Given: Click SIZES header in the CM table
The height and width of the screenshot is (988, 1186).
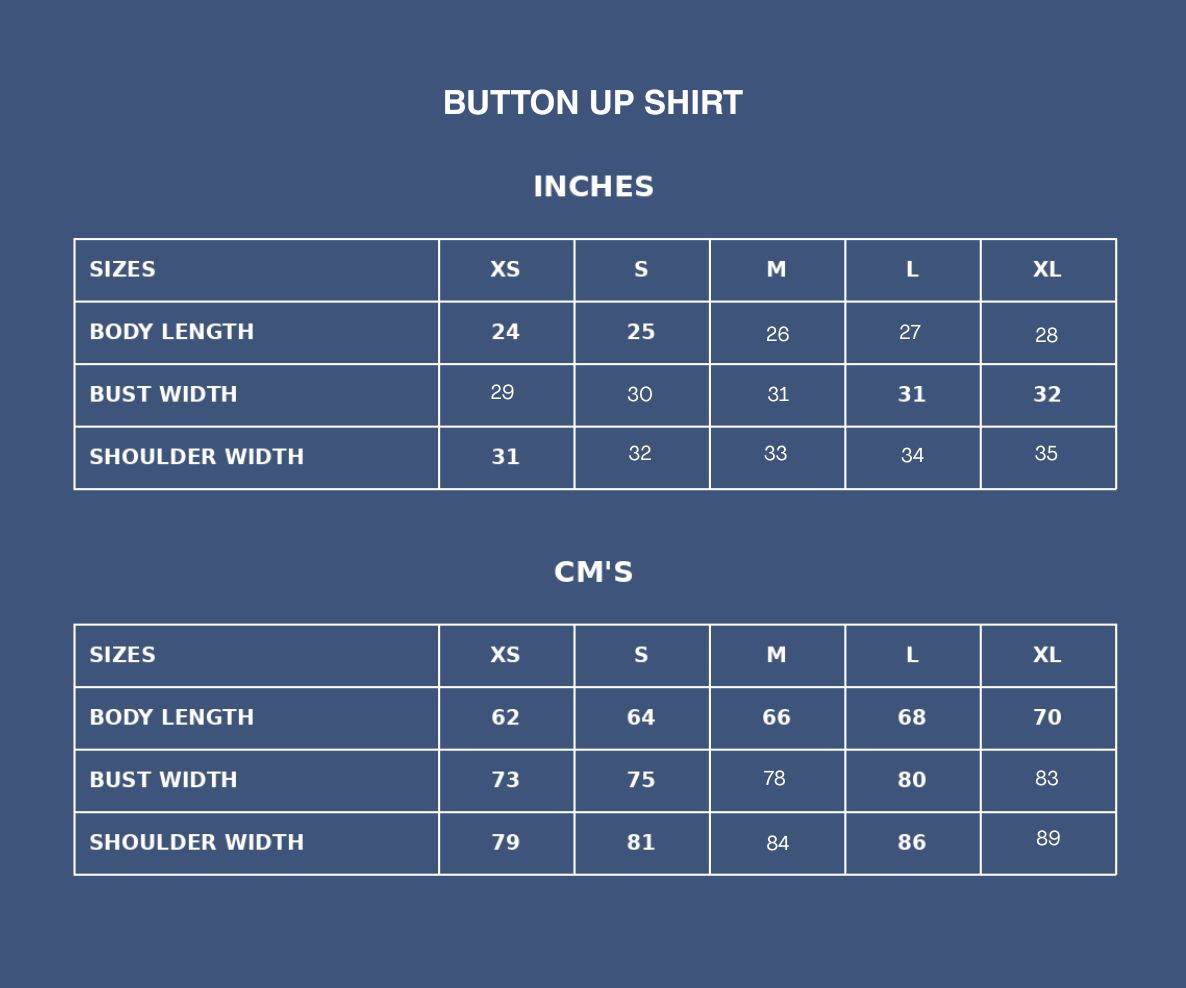Looking at the screenshot, I should (122, 655).
